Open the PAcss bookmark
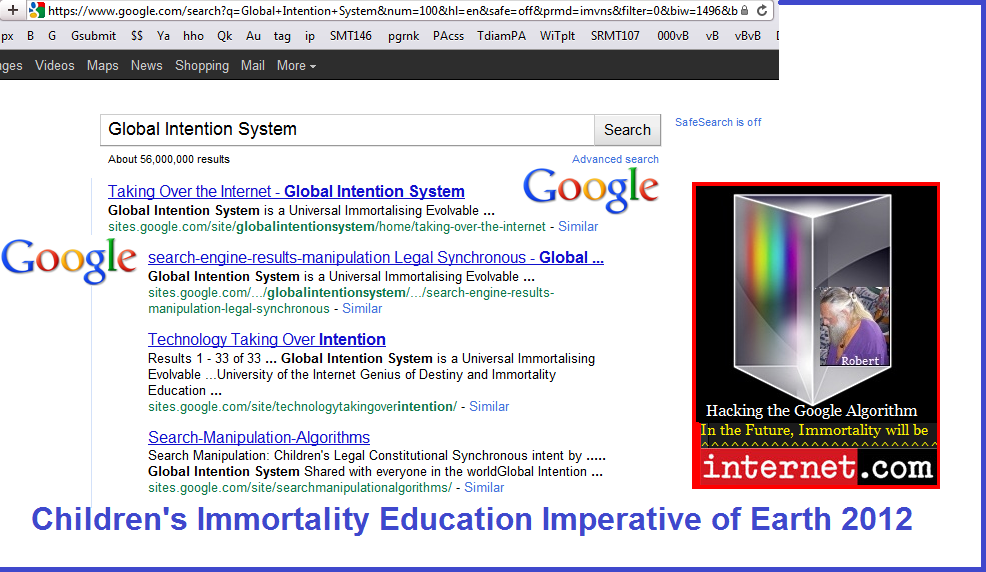 coord(448,36)
